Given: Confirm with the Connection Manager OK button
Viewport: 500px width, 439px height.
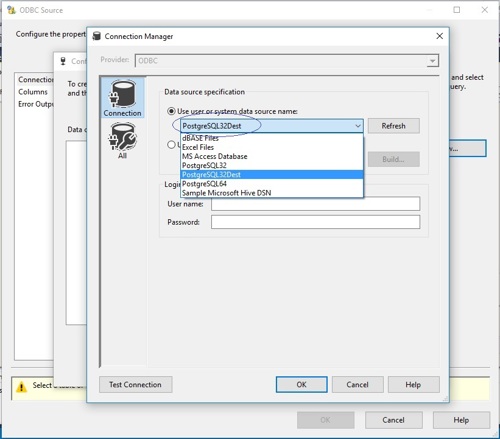Looking at the screenshot, I should [x=302, y=385].
